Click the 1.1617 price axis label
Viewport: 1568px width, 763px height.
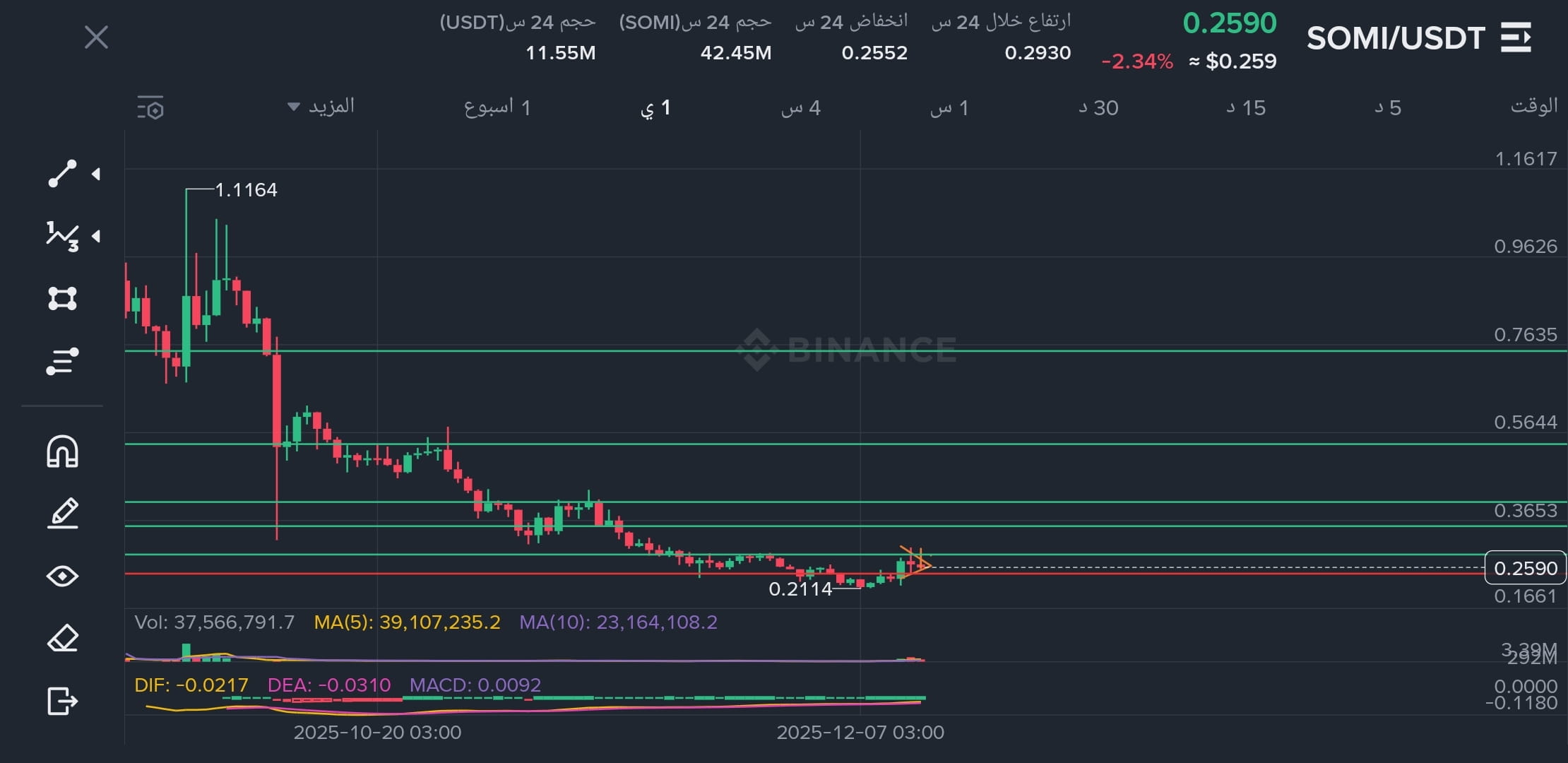(x=1526, y=159)
